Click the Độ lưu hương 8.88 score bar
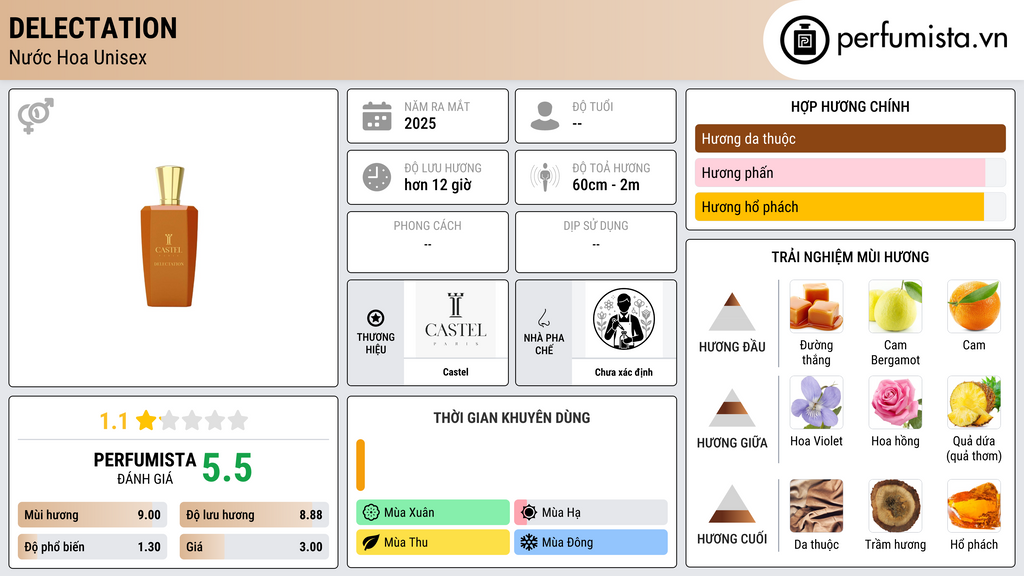 pos(254,515)
